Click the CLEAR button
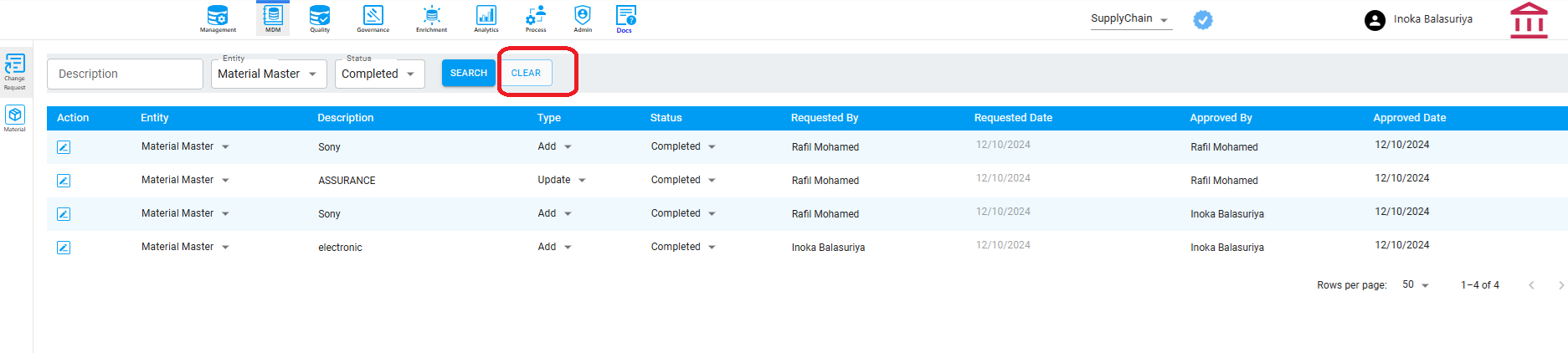The height and width of the screenshot is (353, 1568). tap(526, 73)
